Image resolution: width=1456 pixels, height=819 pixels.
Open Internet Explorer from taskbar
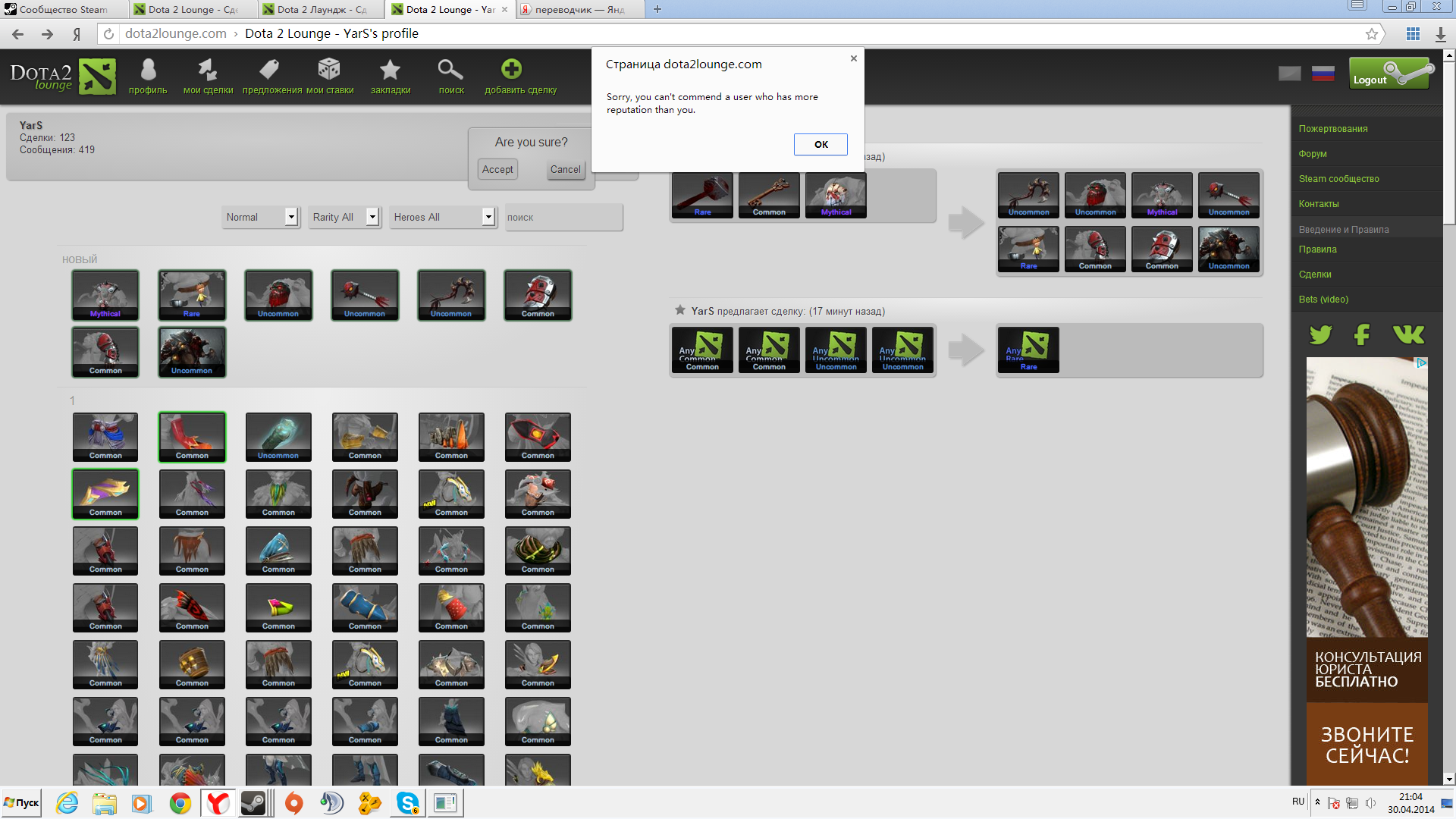[67, 803]
